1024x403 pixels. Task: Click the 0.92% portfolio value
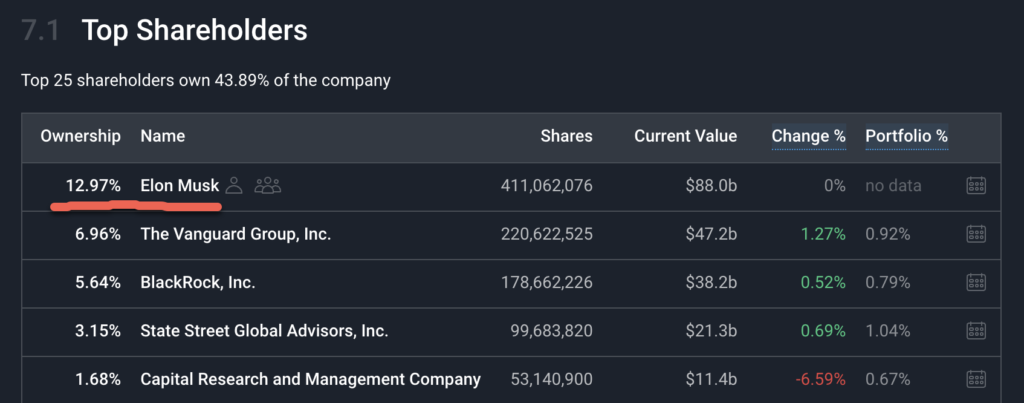(888, 234)
